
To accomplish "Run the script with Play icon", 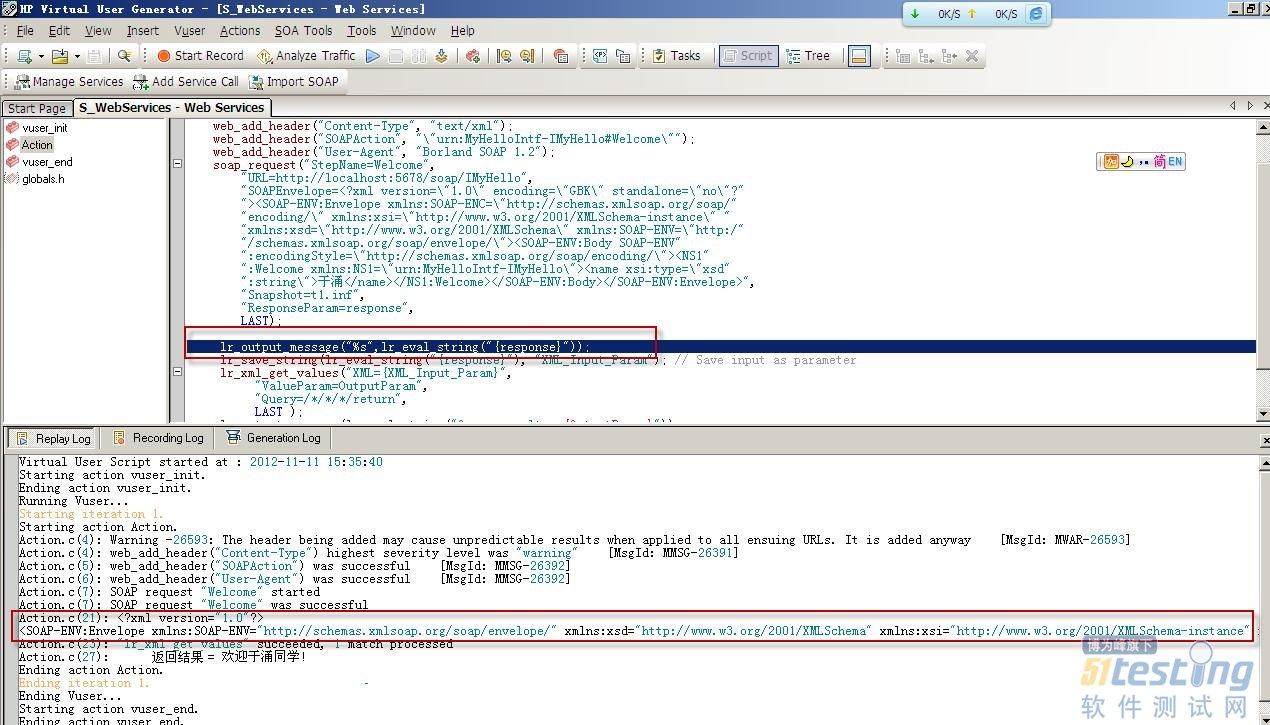I will (x=372, y=56).
